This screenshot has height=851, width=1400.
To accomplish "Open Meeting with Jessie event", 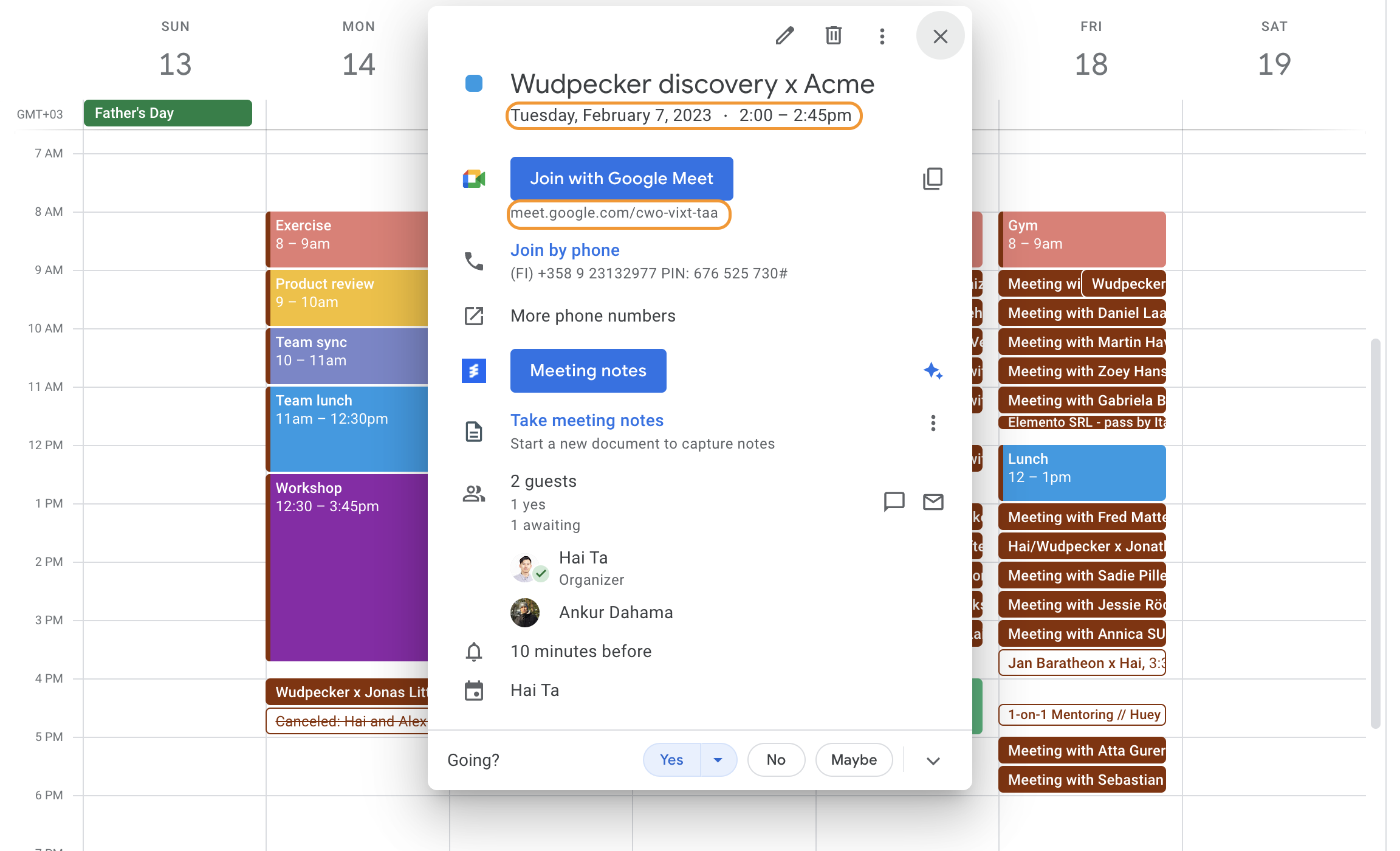I will 1082,605.
